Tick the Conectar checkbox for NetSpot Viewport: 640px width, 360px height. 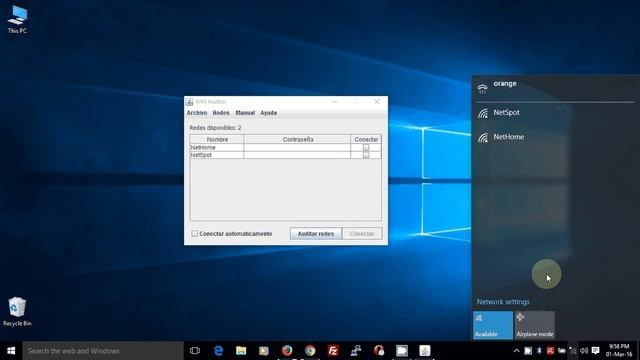click(x=366, y=155)
